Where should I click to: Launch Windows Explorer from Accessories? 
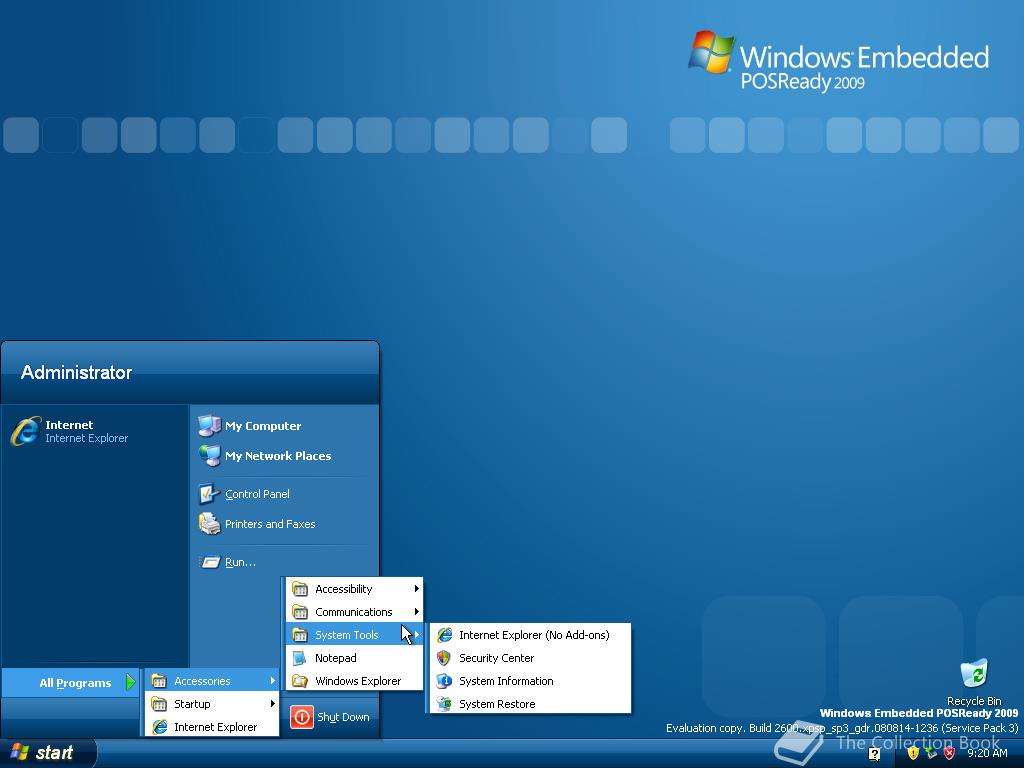coord(355,680)
